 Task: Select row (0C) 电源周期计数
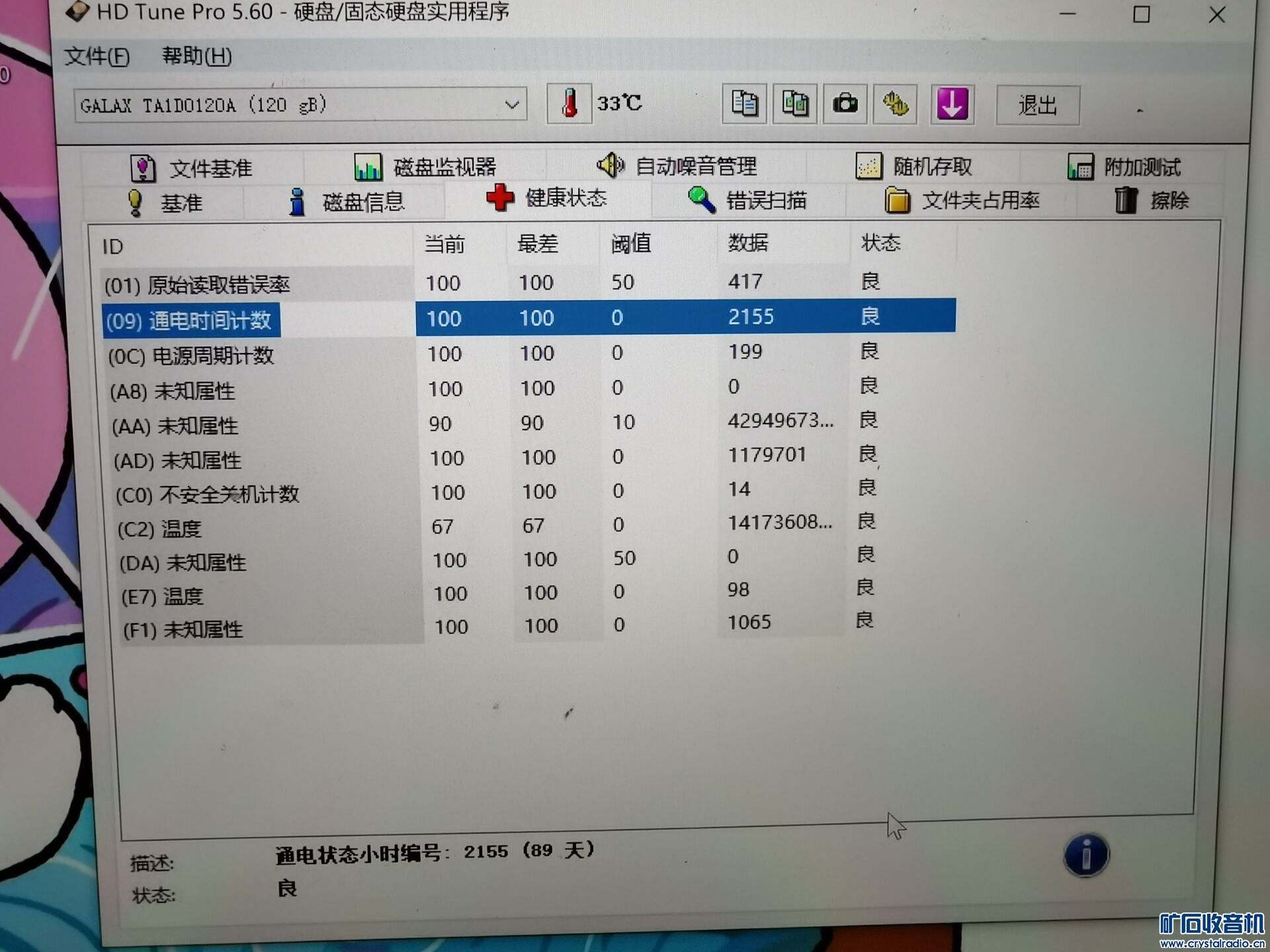pyautogui.click(x=529, y=354)
